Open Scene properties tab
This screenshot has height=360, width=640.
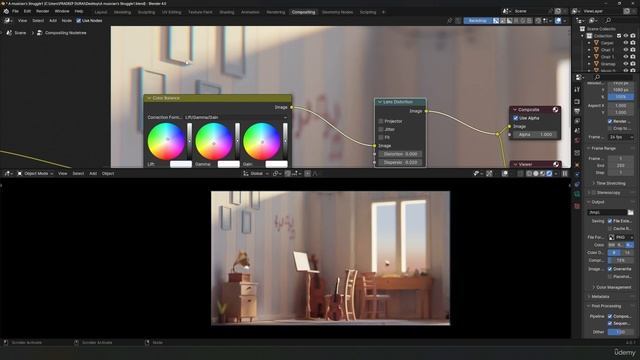577,131
